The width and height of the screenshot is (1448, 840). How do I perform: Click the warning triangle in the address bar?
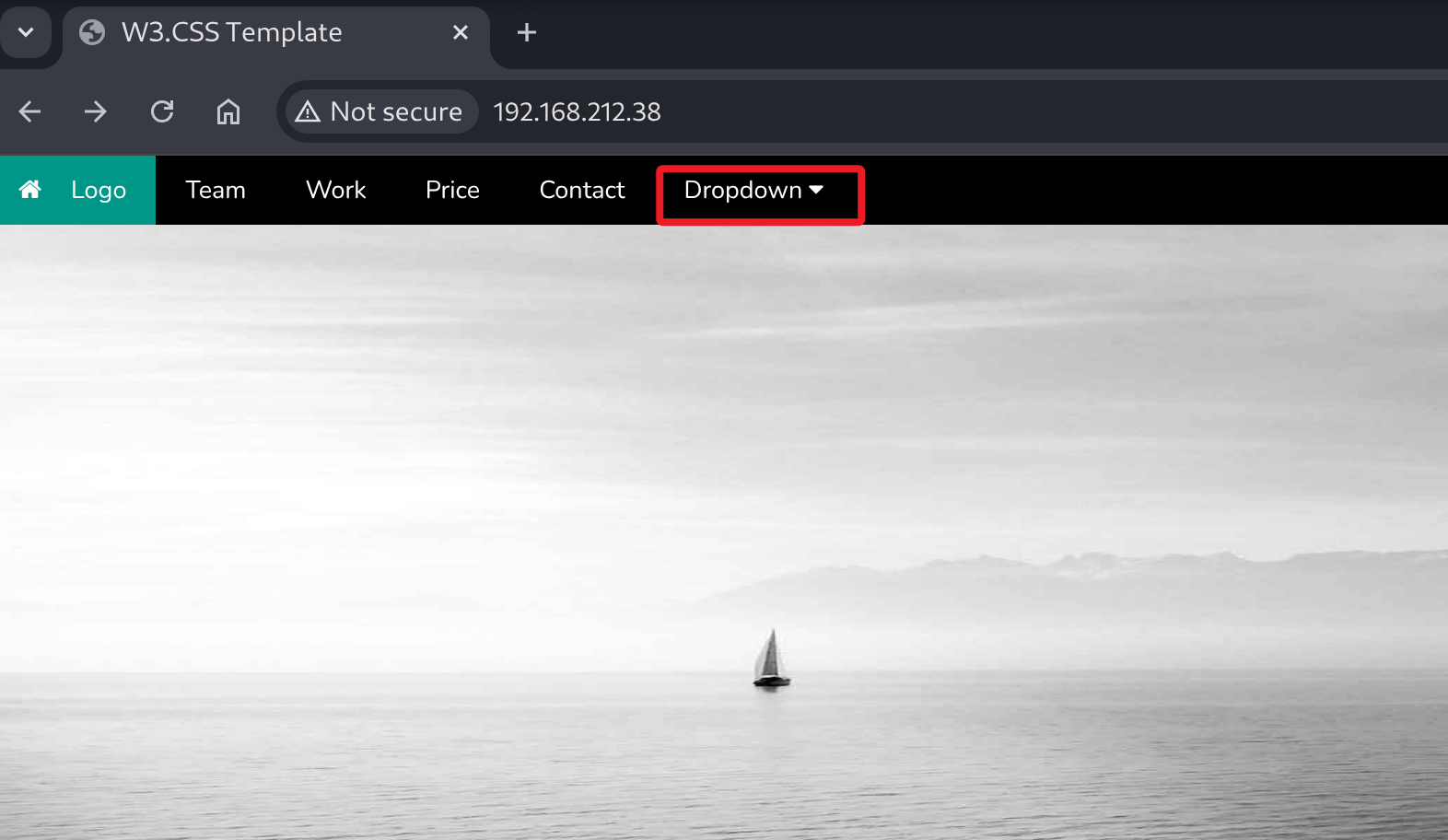(308, 111)
